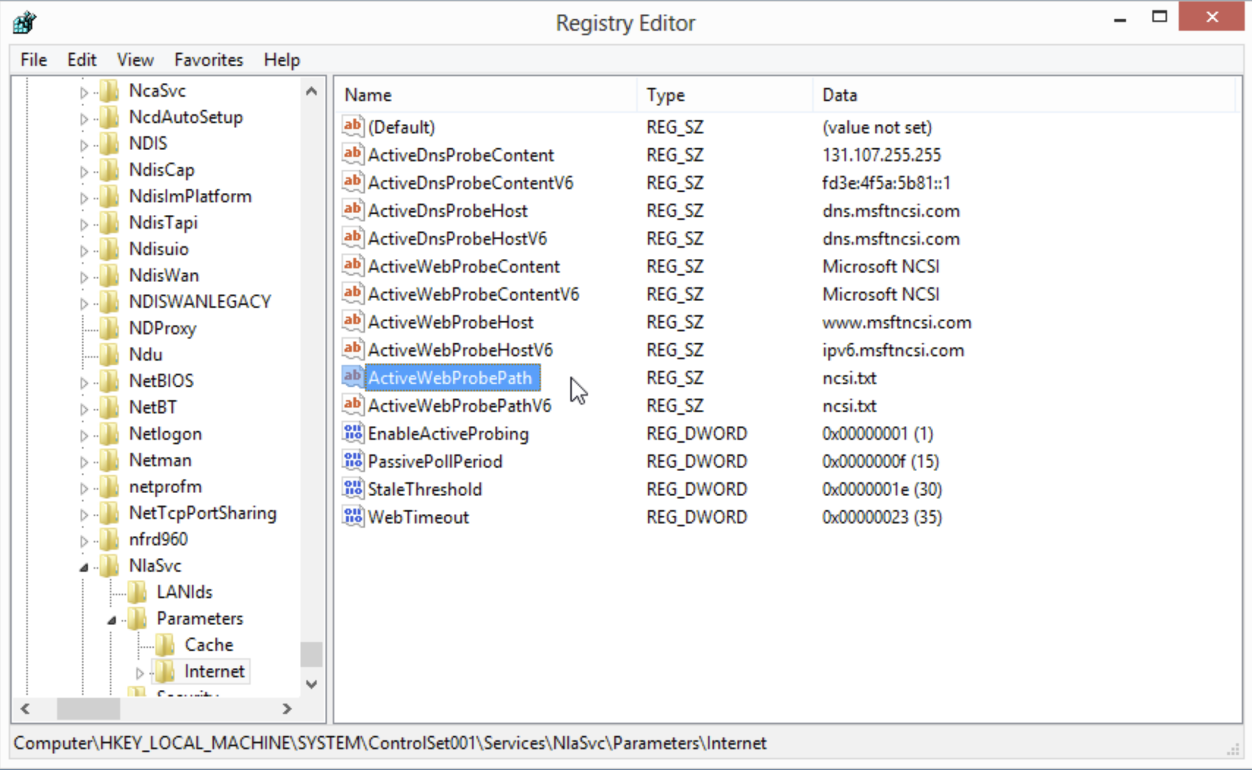Image resolution: width=1252 pixels, height=770 pixels.
Task: Click the ab icon next to ActiveWebProbeContentV6
Action: tap(352, 293)
